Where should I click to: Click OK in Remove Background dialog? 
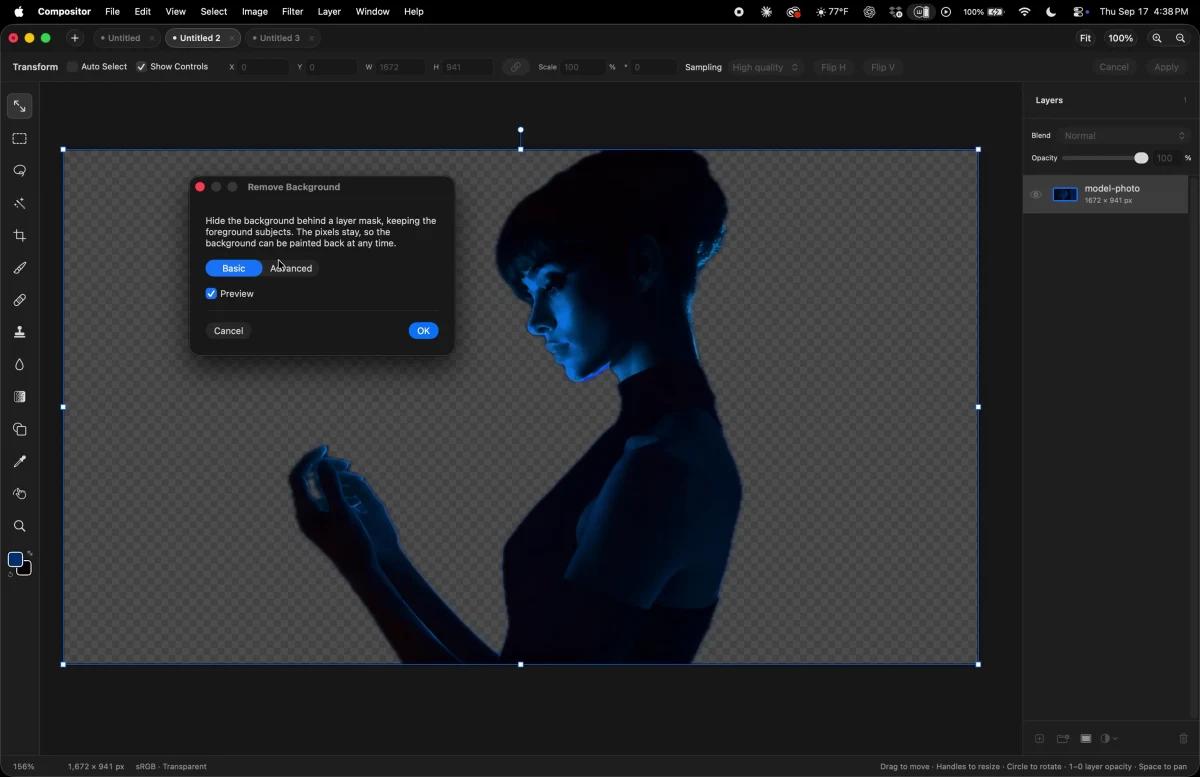point(424,331)
